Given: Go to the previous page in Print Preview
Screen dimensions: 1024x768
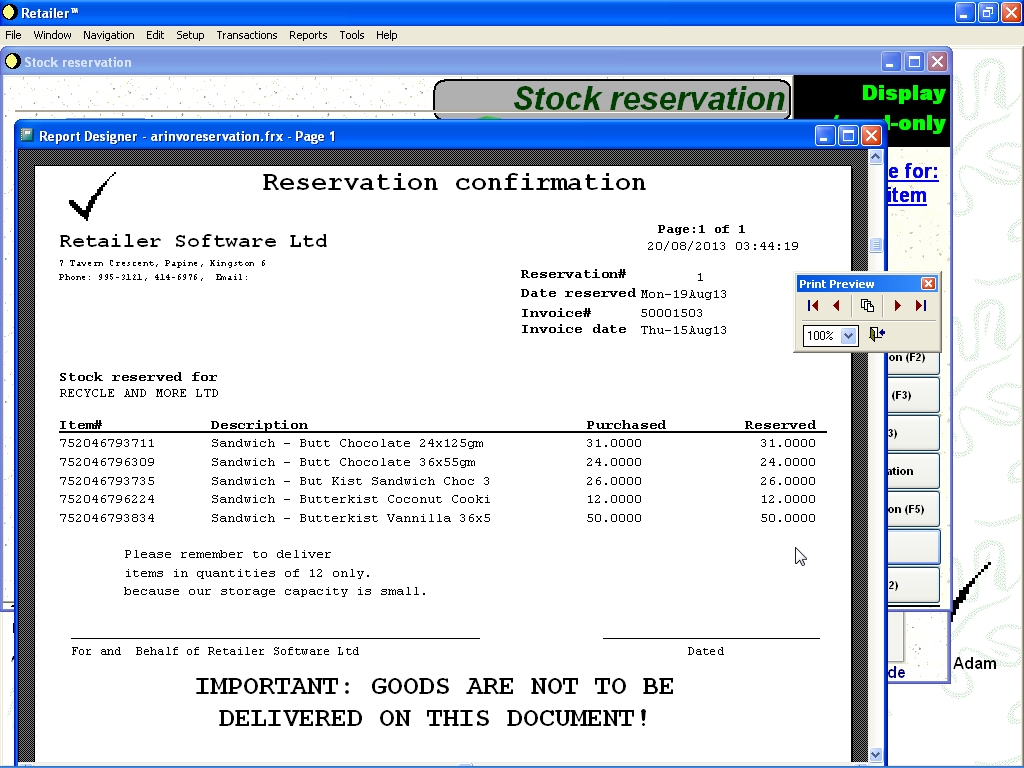Looking at the screenshot, I should tap(837, 305).
